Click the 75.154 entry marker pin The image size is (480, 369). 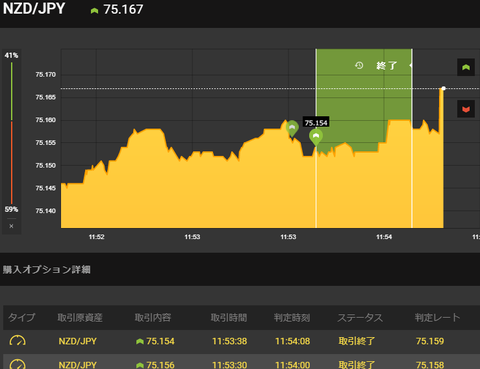pyautogui.click(x=316, y=137)
